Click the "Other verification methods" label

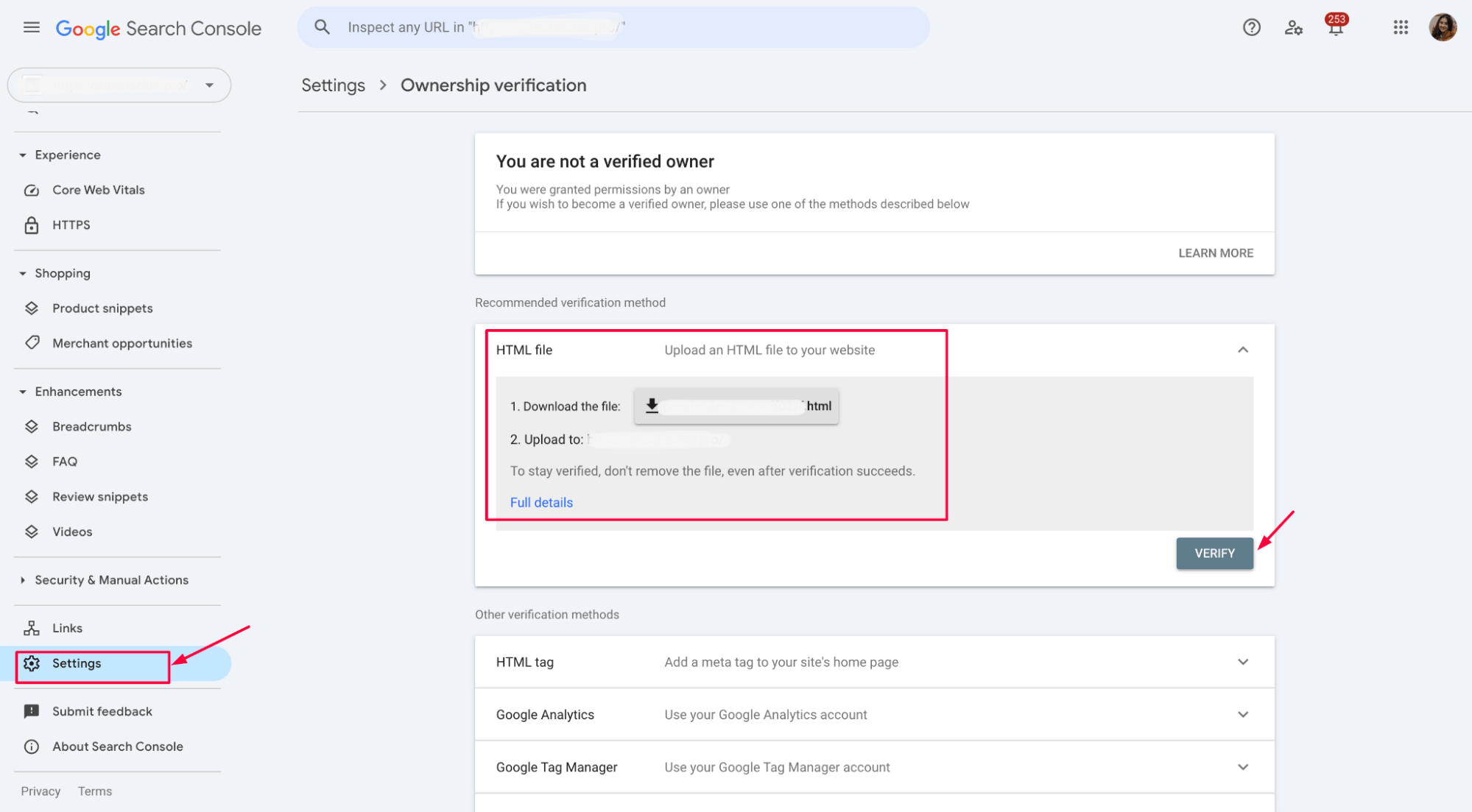click(x=546, y=615)
